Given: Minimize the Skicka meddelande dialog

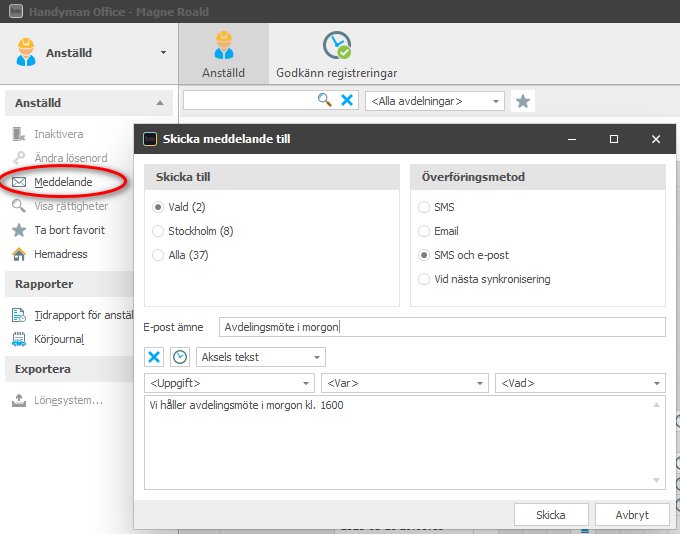Looking at the screenshot, I should (572, 139).
